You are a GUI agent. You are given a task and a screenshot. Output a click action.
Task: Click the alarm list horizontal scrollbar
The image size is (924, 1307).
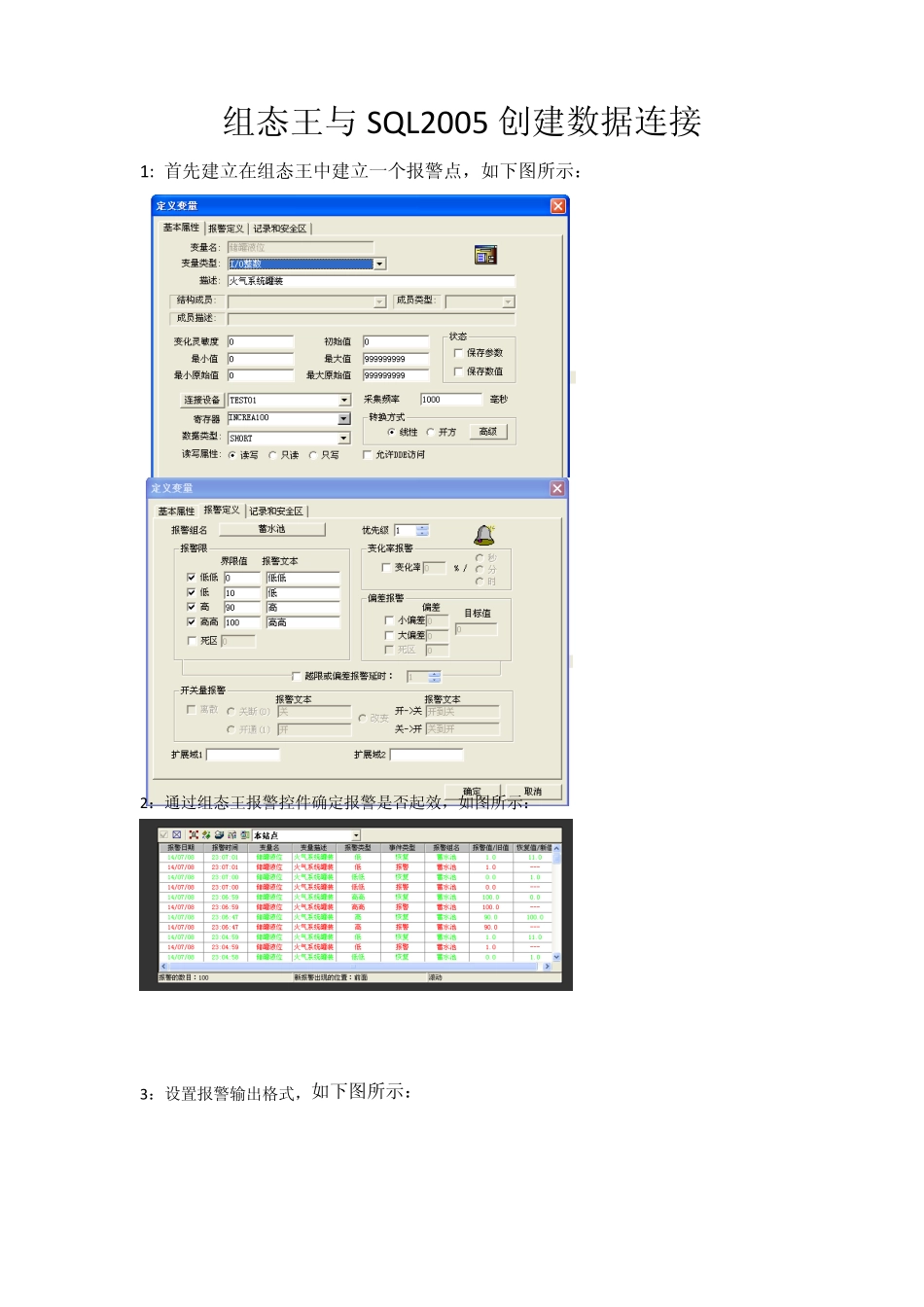point(355,967)
